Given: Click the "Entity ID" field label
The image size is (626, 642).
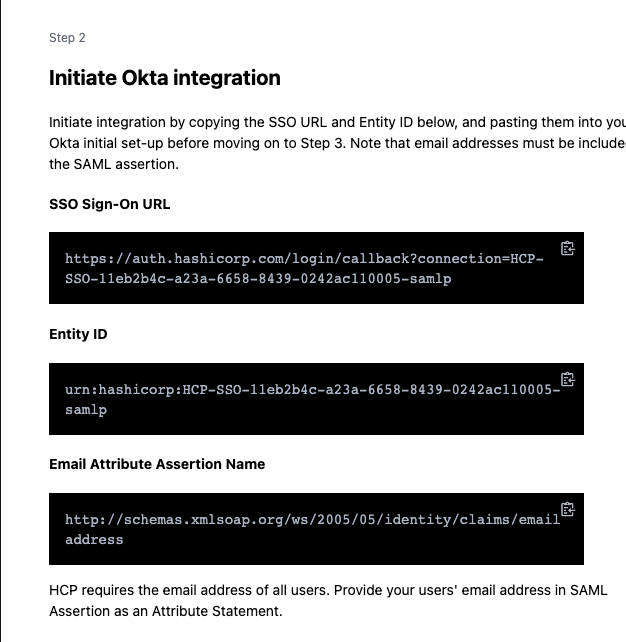Looking at the screenshot, I should click(78, 334).
